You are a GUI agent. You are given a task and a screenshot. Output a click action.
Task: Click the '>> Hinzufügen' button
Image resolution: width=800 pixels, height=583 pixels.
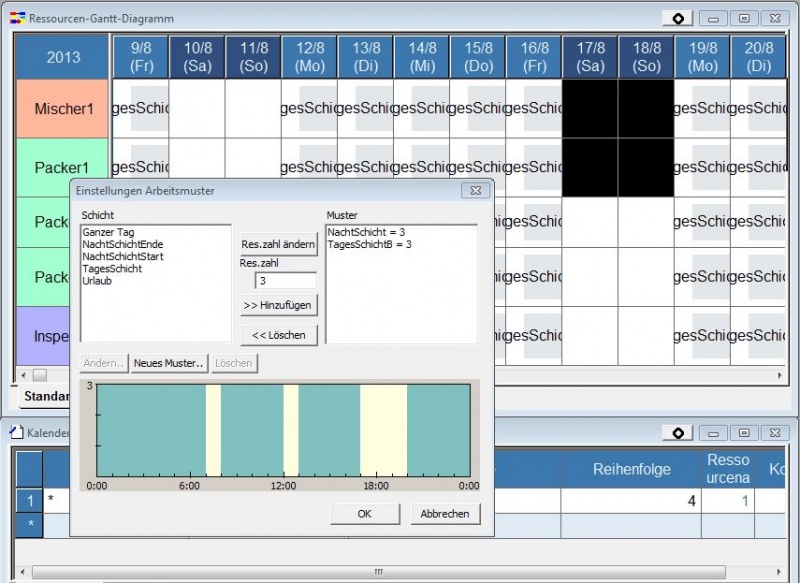pyautogui.click(x=279, y=305)
